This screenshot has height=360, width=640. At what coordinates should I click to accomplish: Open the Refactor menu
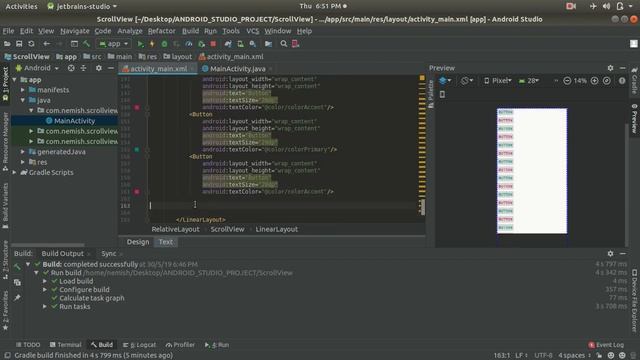coord(161,31)
